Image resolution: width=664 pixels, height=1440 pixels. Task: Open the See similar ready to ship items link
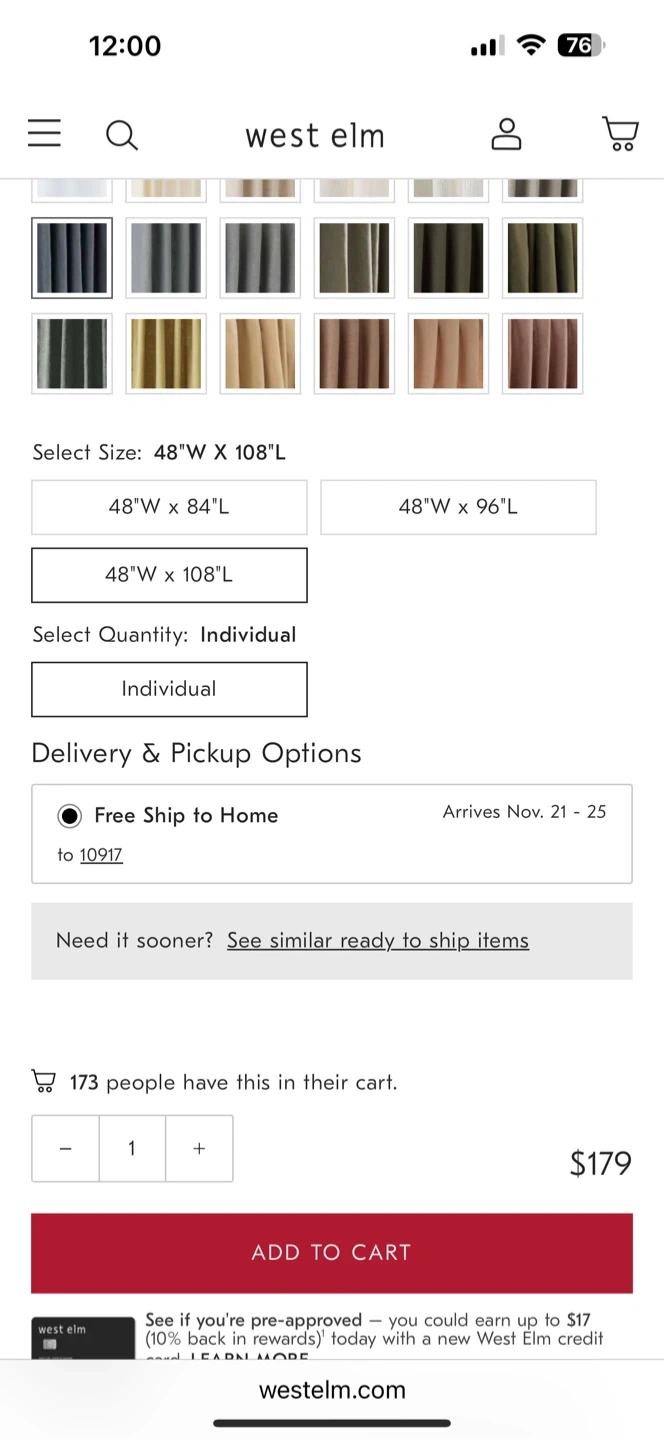coord(378,941)
